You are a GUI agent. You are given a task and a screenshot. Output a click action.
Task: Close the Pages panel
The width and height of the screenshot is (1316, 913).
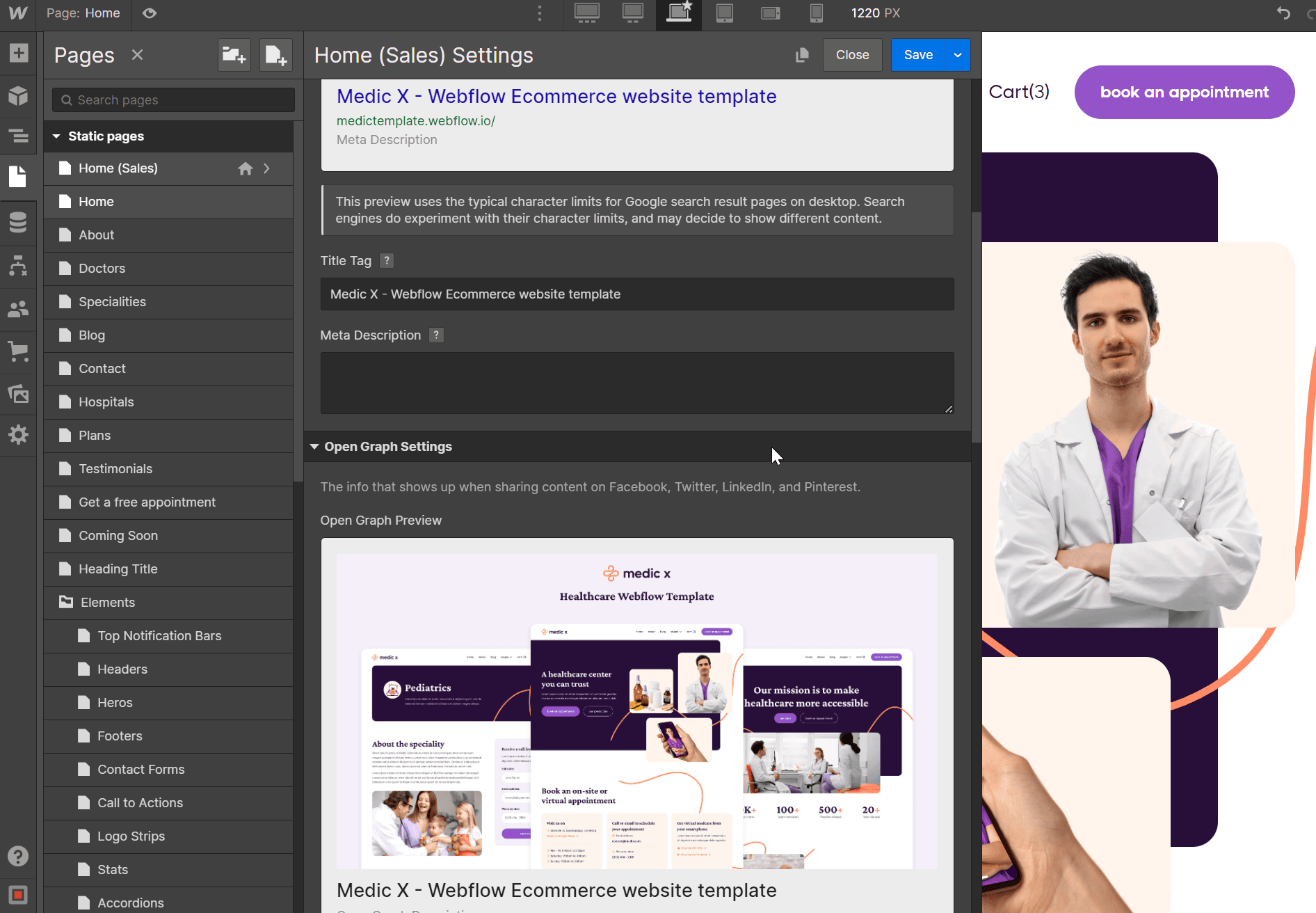(x=137, y=54)
